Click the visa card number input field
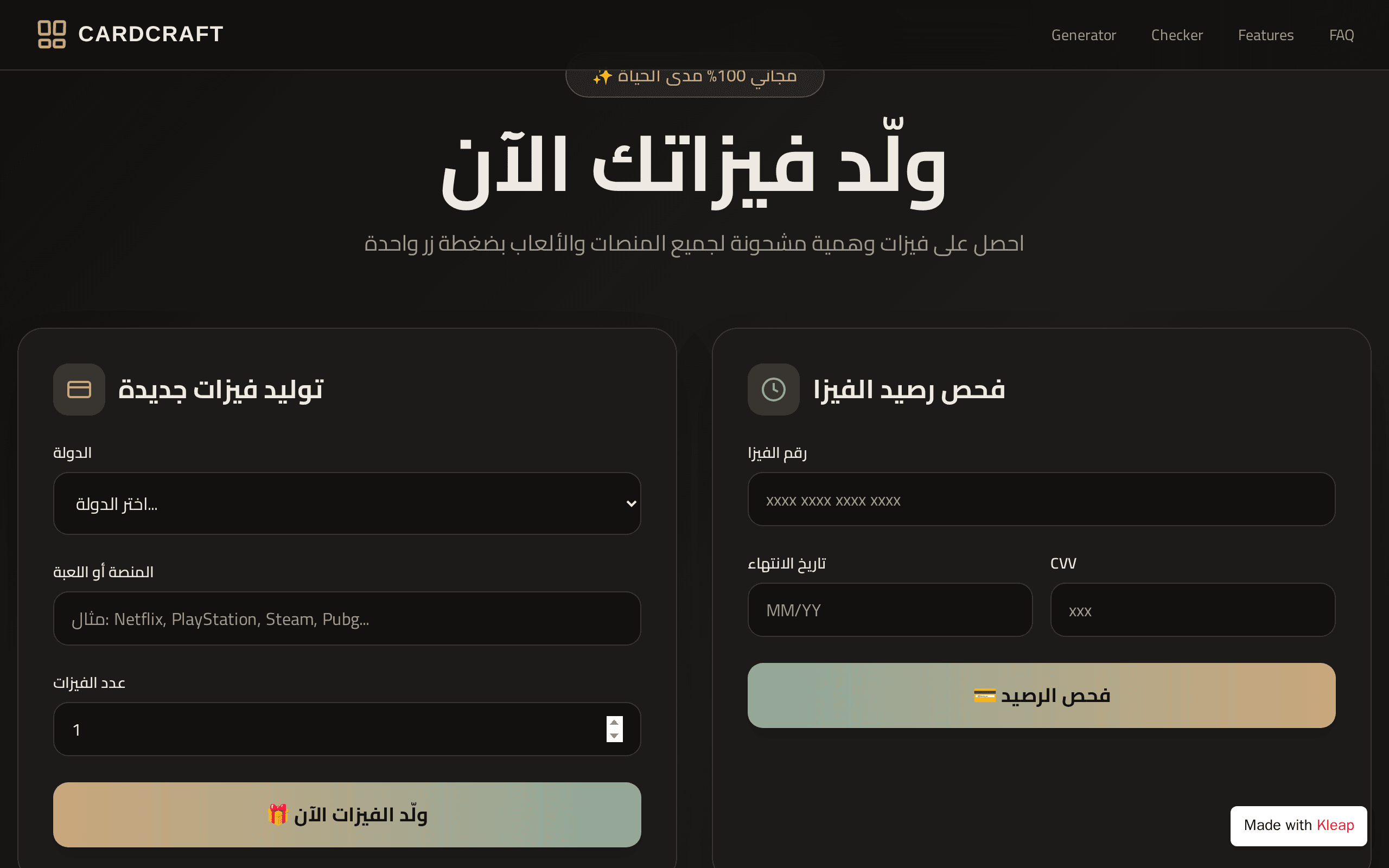The image size is (1389, 868). (1041, 500)
